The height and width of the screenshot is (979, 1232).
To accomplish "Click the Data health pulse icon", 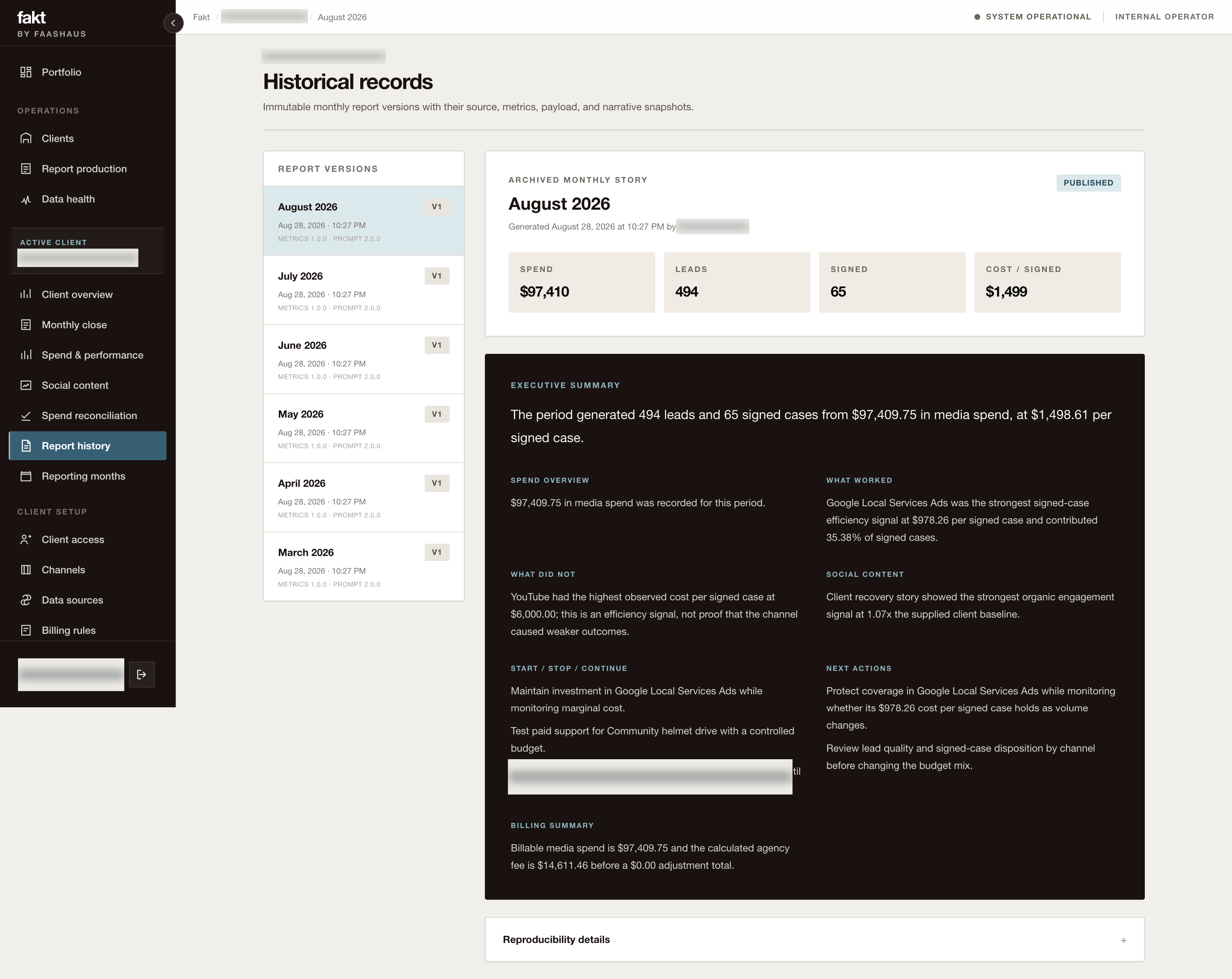I will 26,199.
